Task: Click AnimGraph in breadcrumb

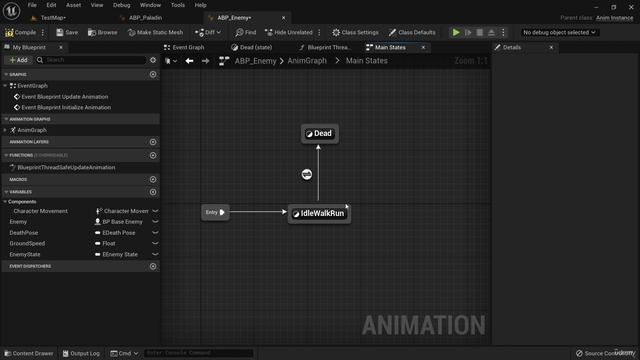Action: [x=307, y=61]
